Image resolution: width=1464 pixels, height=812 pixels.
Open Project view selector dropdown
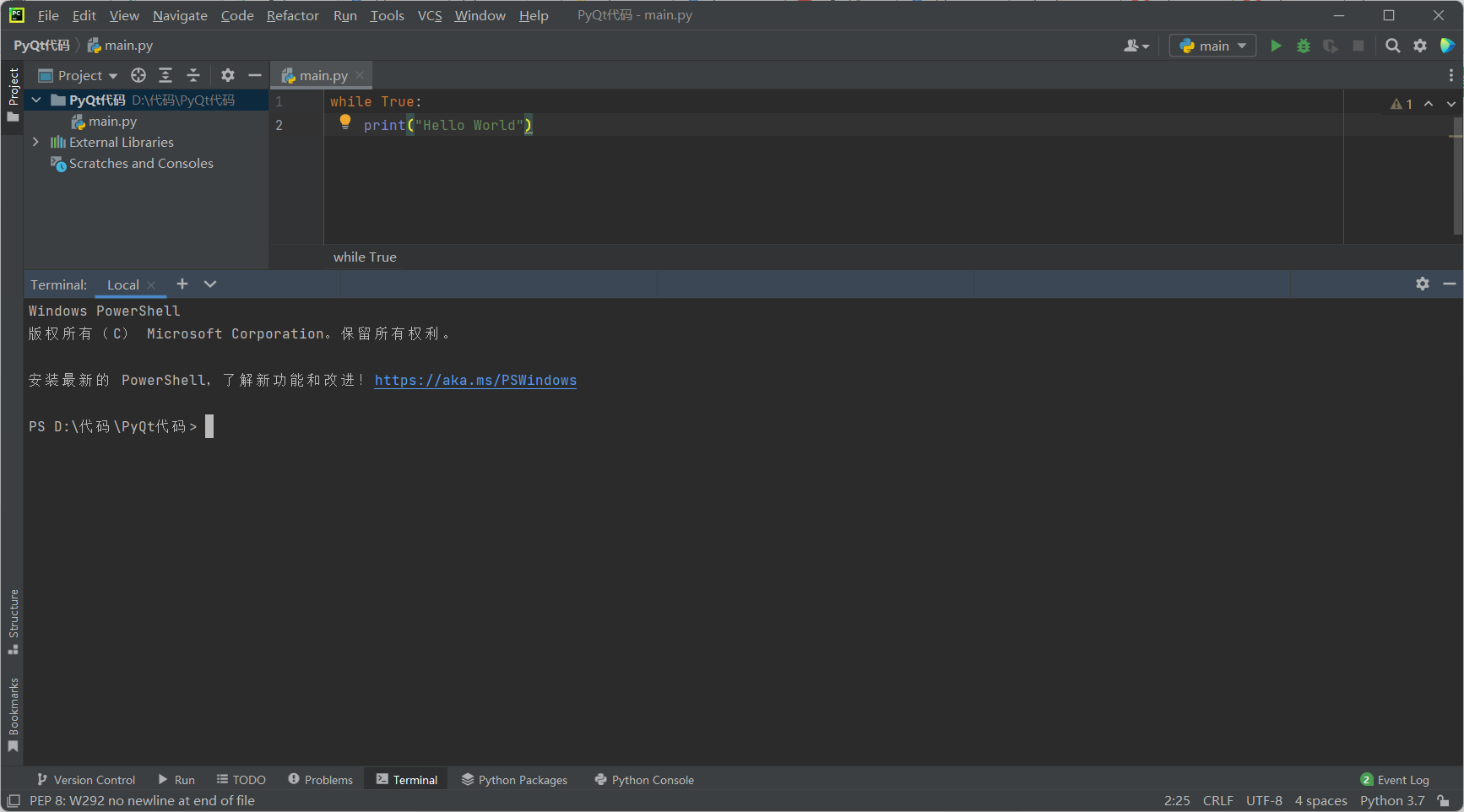tap(79, 75)
